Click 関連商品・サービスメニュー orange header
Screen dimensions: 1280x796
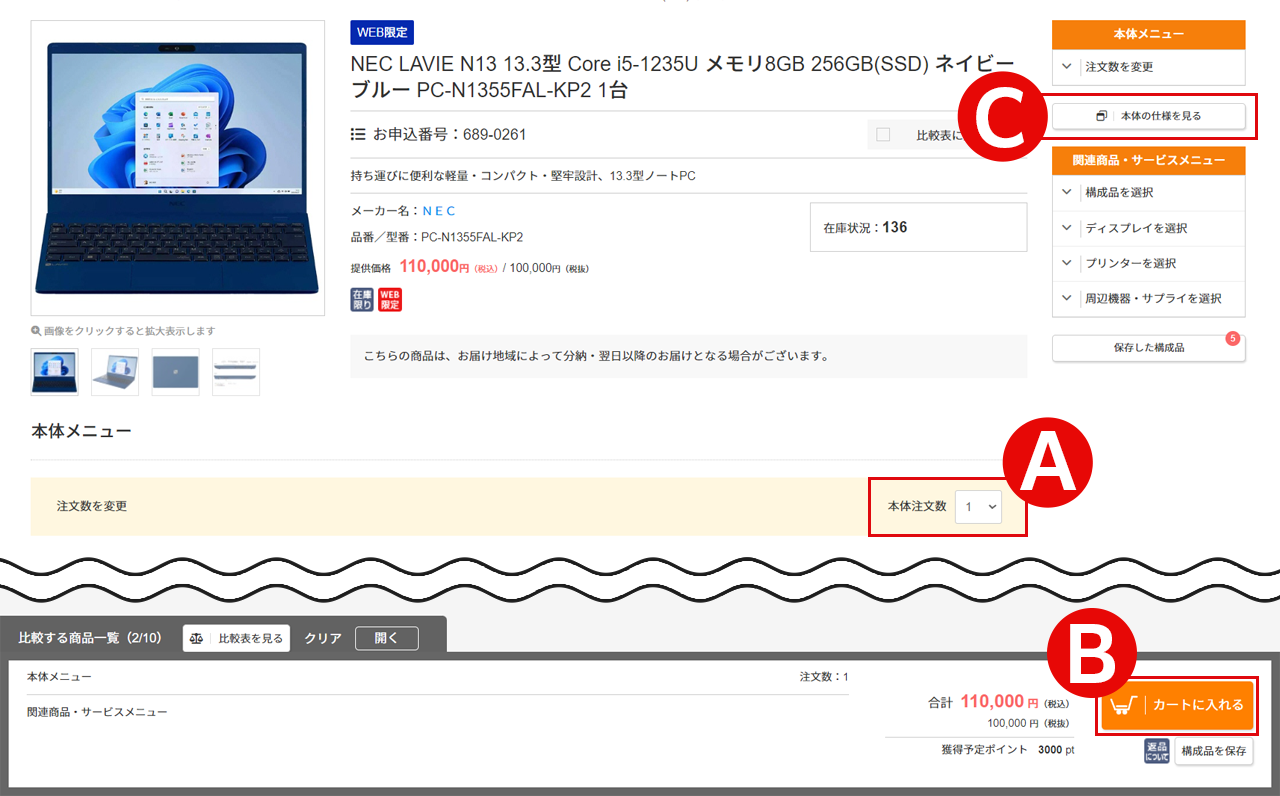1149,160
